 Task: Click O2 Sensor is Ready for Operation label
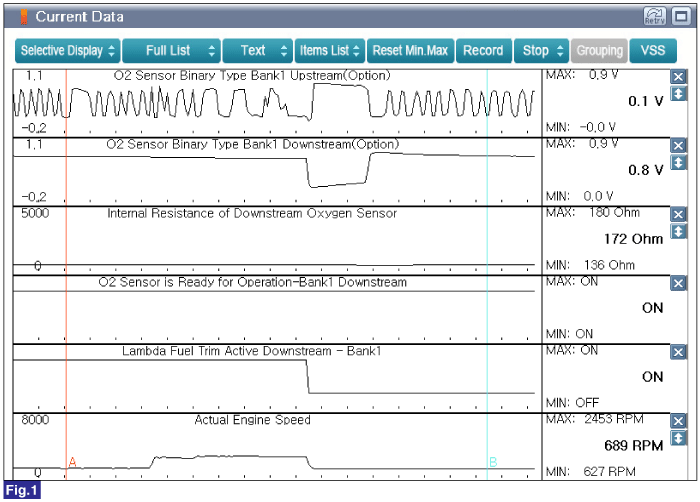253,282
